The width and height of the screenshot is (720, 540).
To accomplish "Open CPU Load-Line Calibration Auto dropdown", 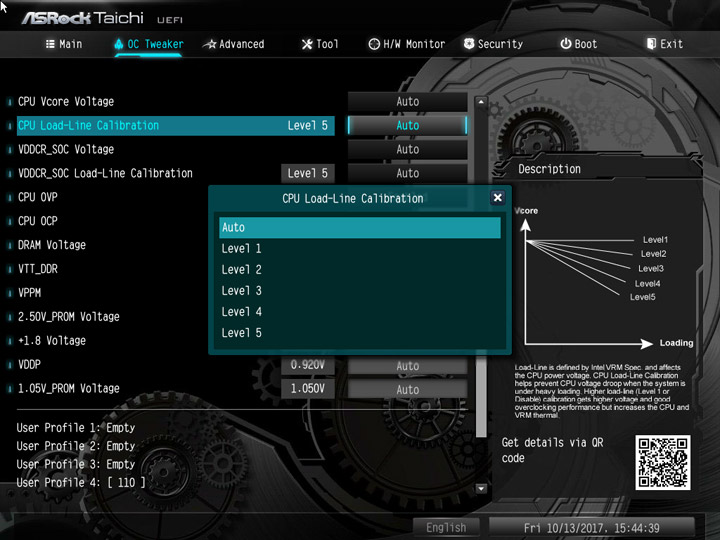I will [x=407, y=125].
